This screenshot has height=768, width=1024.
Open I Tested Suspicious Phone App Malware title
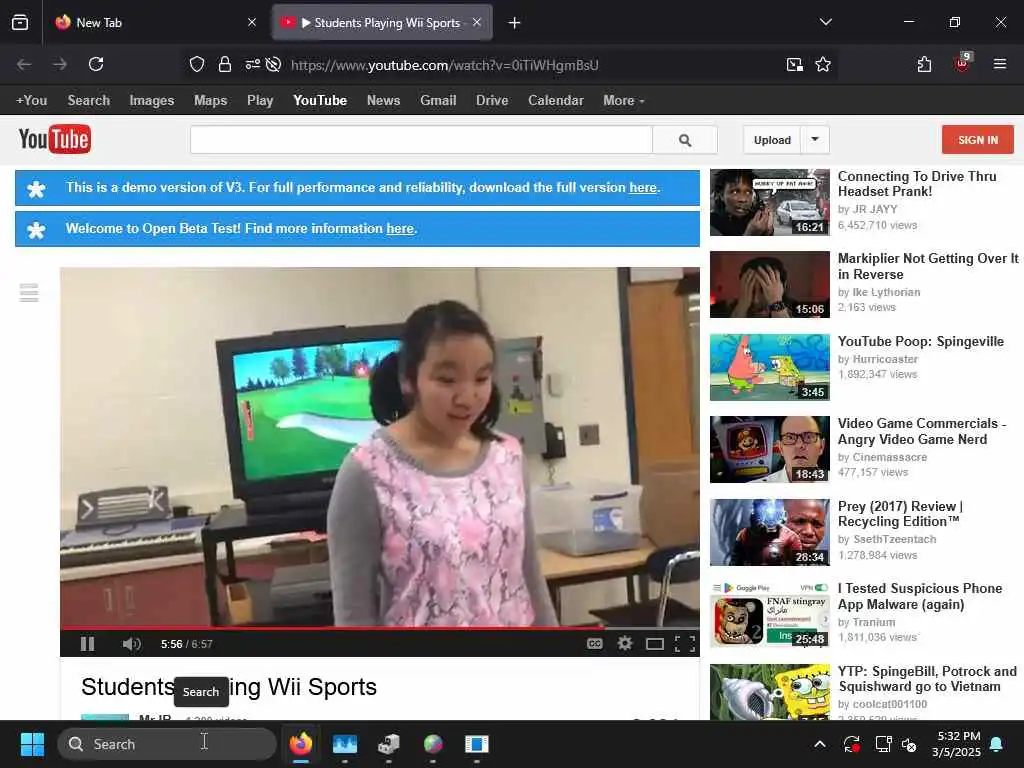point(920,596)
